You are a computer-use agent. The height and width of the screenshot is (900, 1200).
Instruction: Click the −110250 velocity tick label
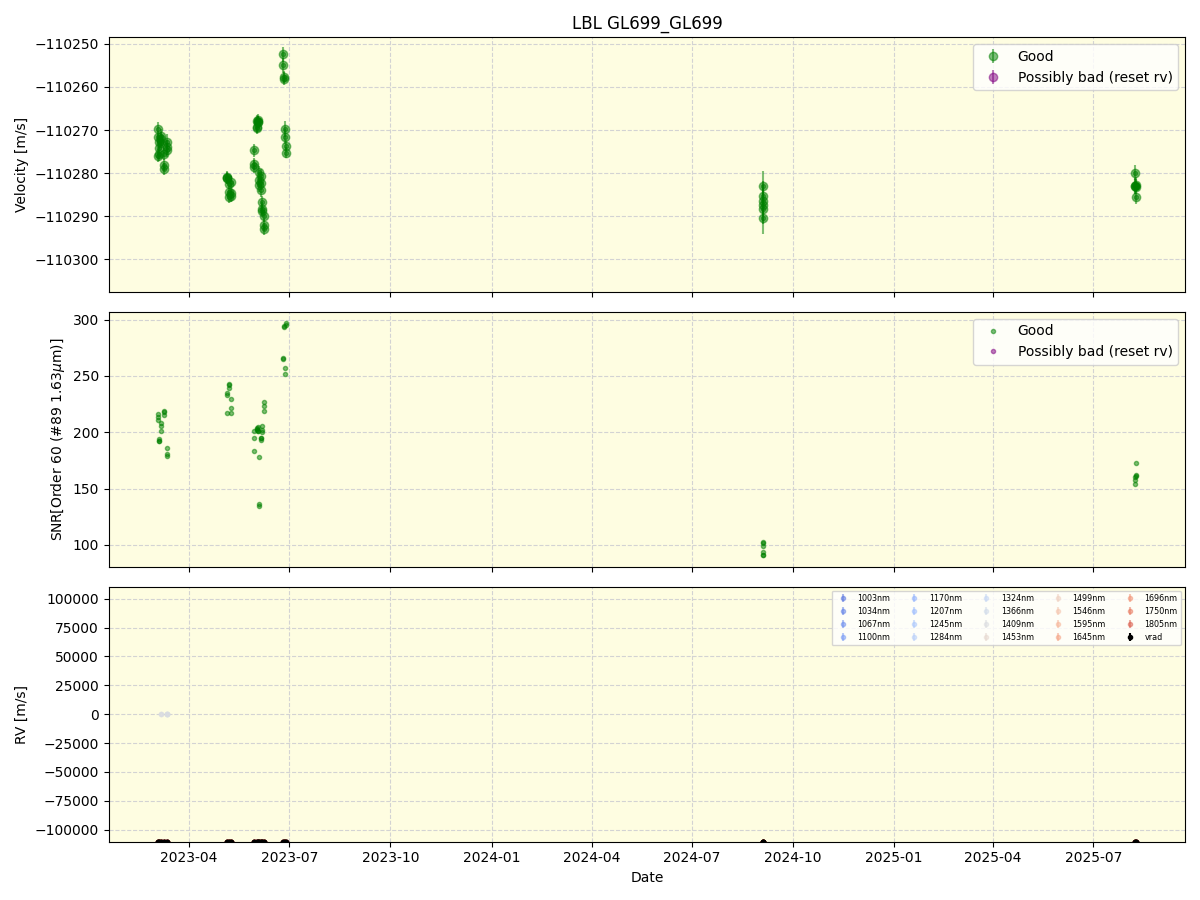pos(68,45)
